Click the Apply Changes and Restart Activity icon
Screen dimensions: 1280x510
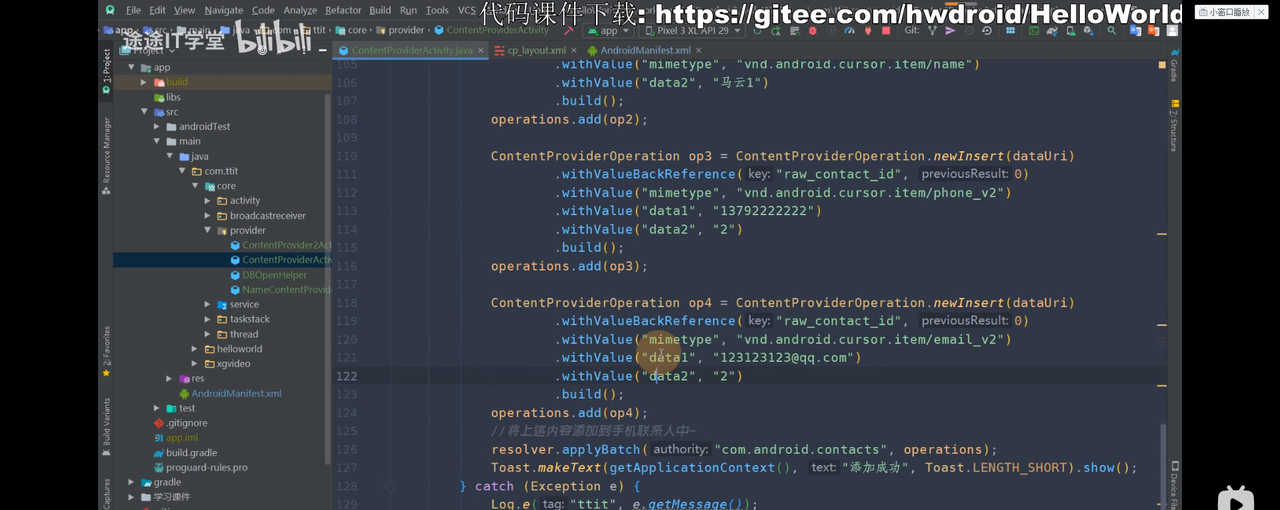(775, 30)
